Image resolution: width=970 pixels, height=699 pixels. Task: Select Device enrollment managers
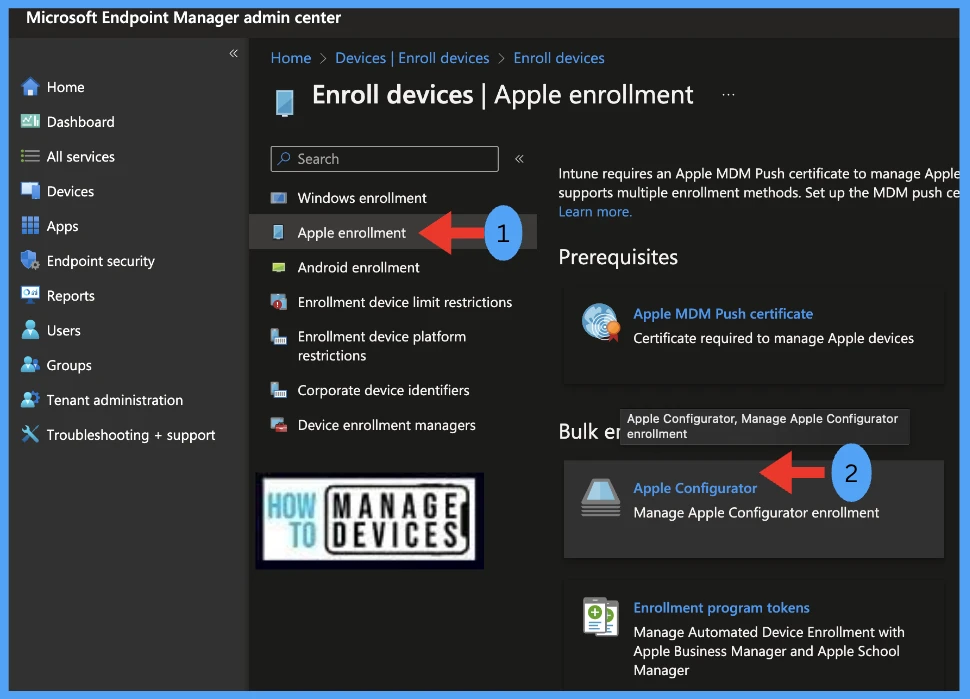pos(387,425)
